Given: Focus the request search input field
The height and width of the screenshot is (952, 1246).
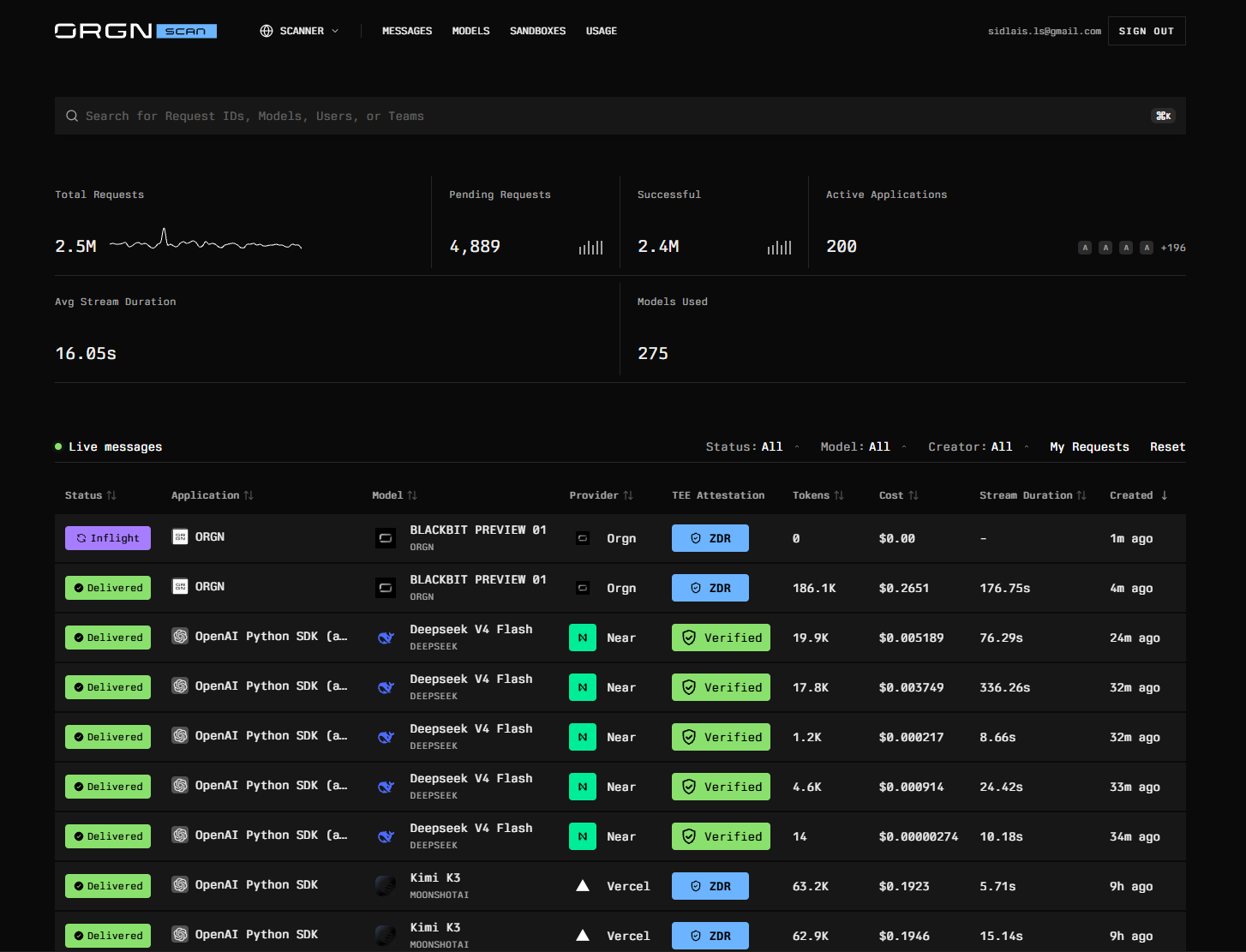Looking at the screenshot, I should [x=620, y=116].
